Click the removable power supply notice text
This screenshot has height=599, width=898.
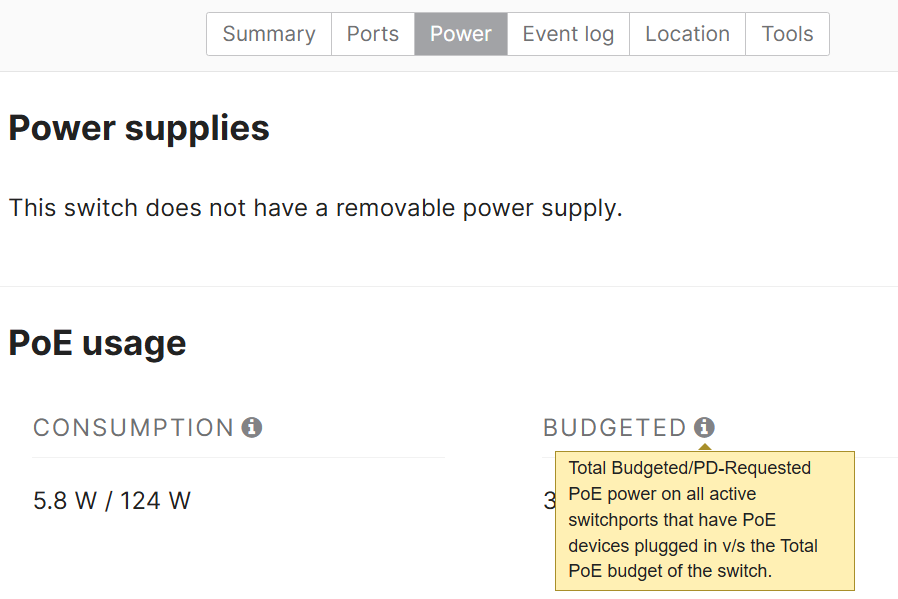coord(316,208)
